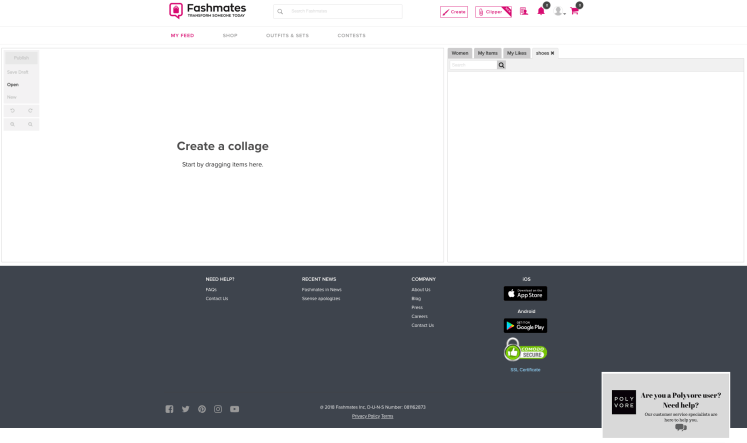
Task: Click Save Draft
Action: point(18,72)
